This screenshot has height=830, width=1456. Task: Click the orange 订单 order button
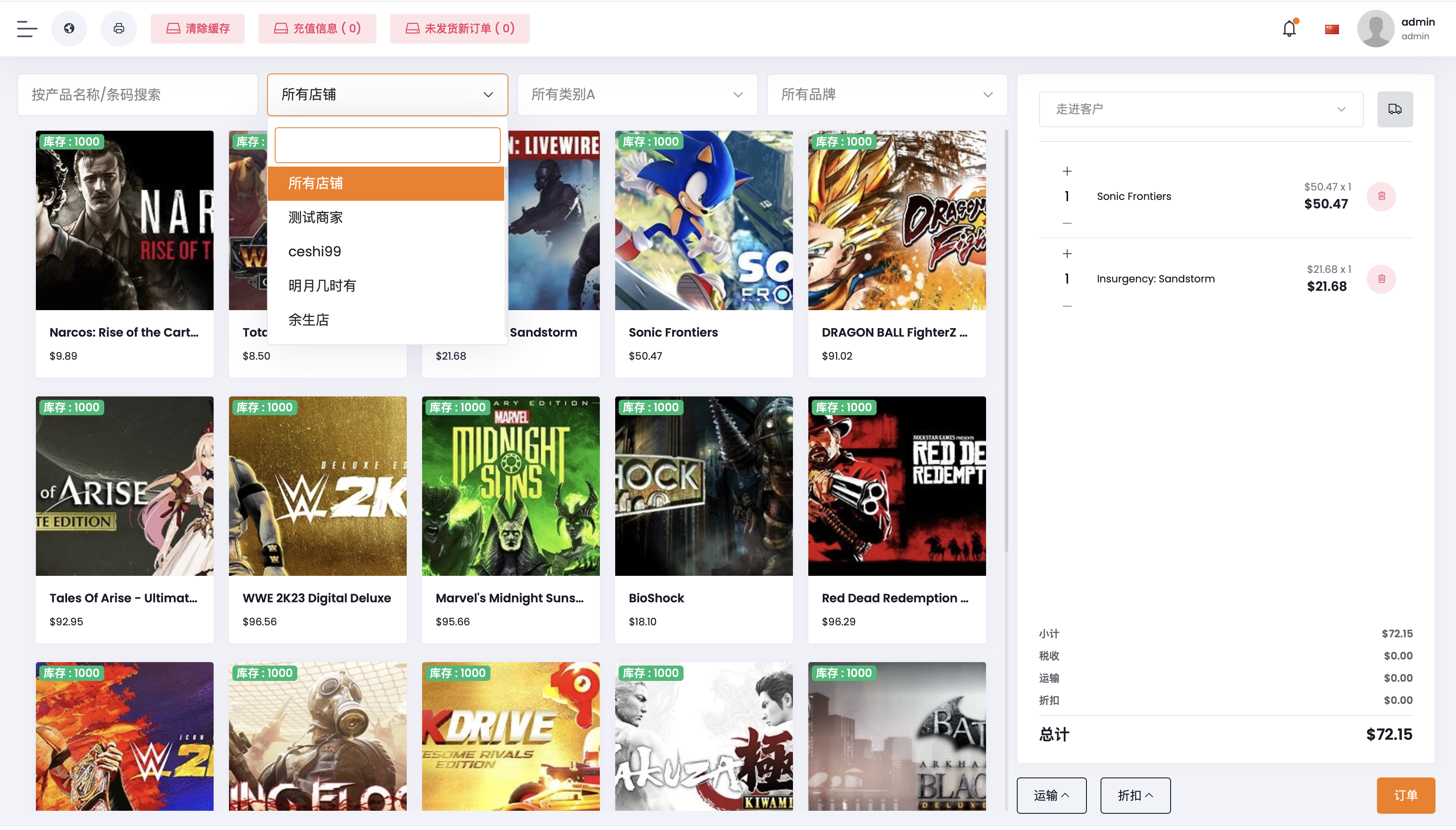[1405, 795]
